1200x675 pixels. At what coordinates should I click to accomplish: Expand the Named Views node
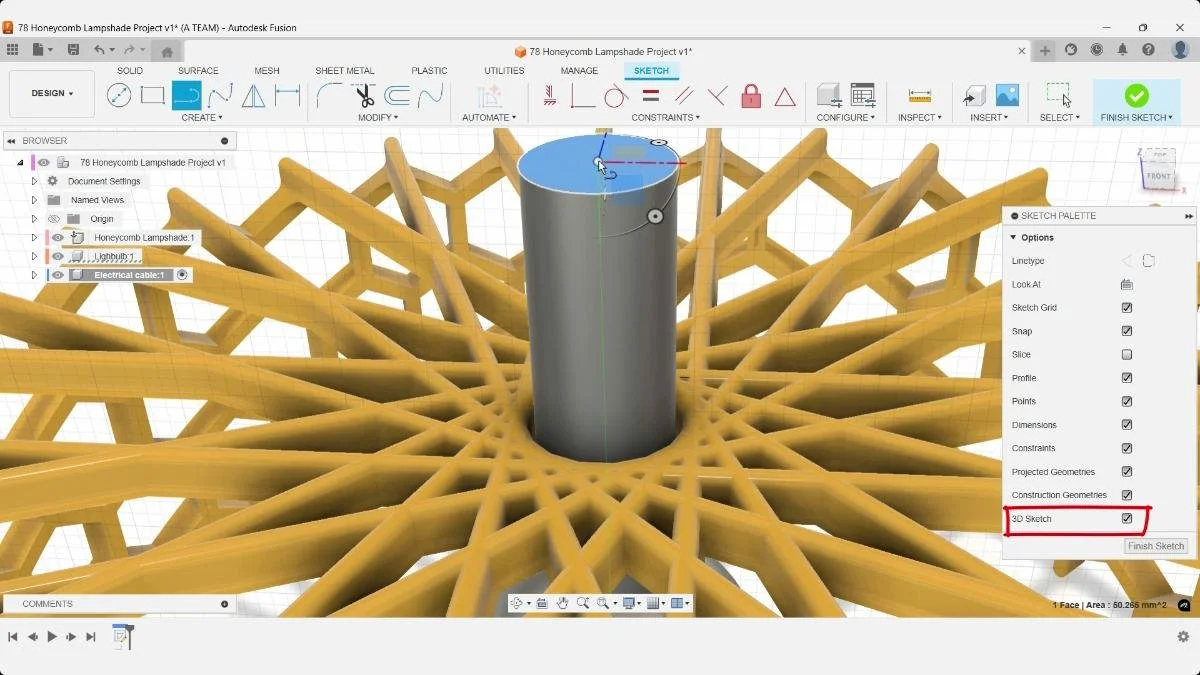pos(34,200)
